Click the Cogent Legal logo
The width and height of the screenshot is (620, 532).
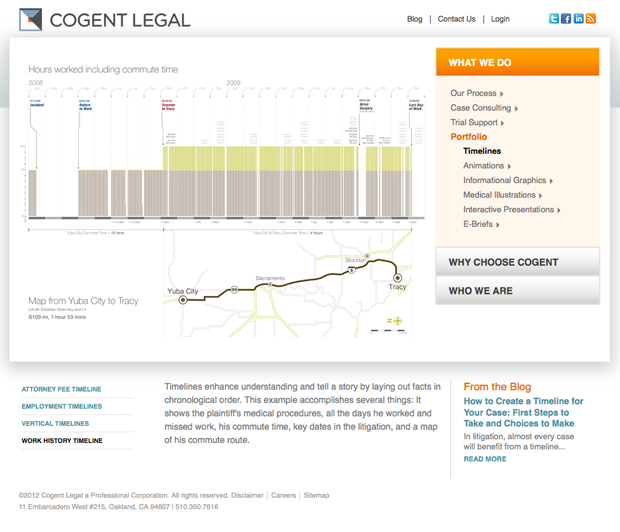(x=105, y=19)
